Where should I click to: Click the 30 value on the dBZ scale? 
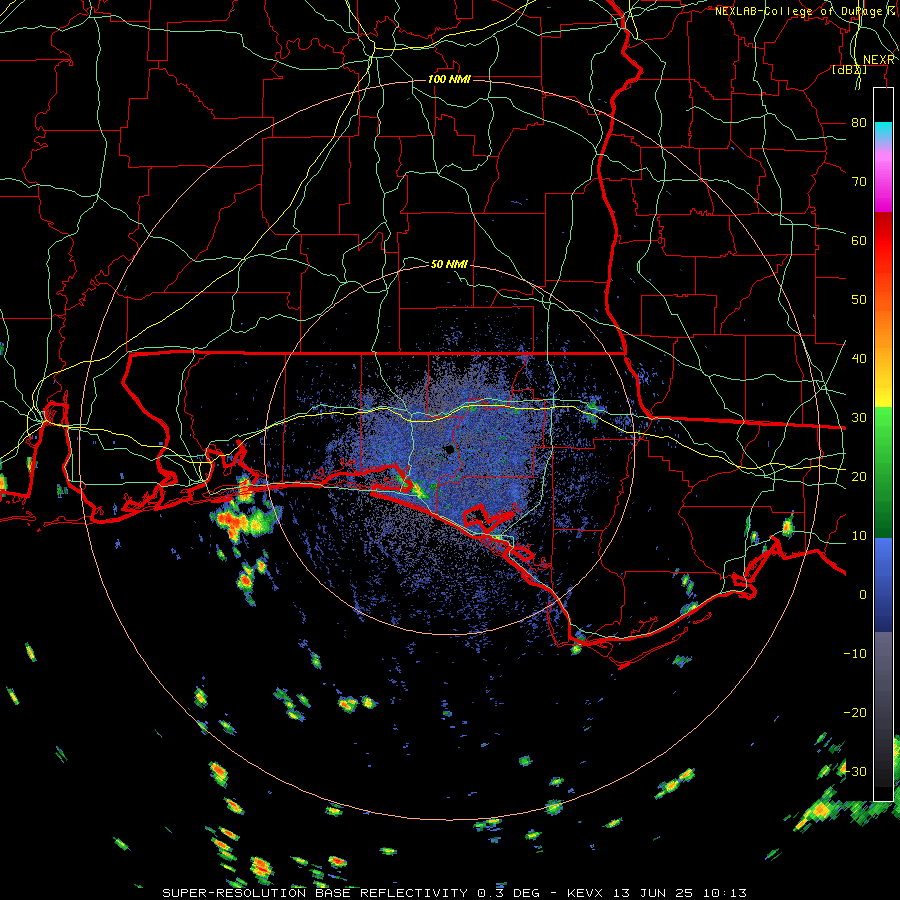(859, 418)
